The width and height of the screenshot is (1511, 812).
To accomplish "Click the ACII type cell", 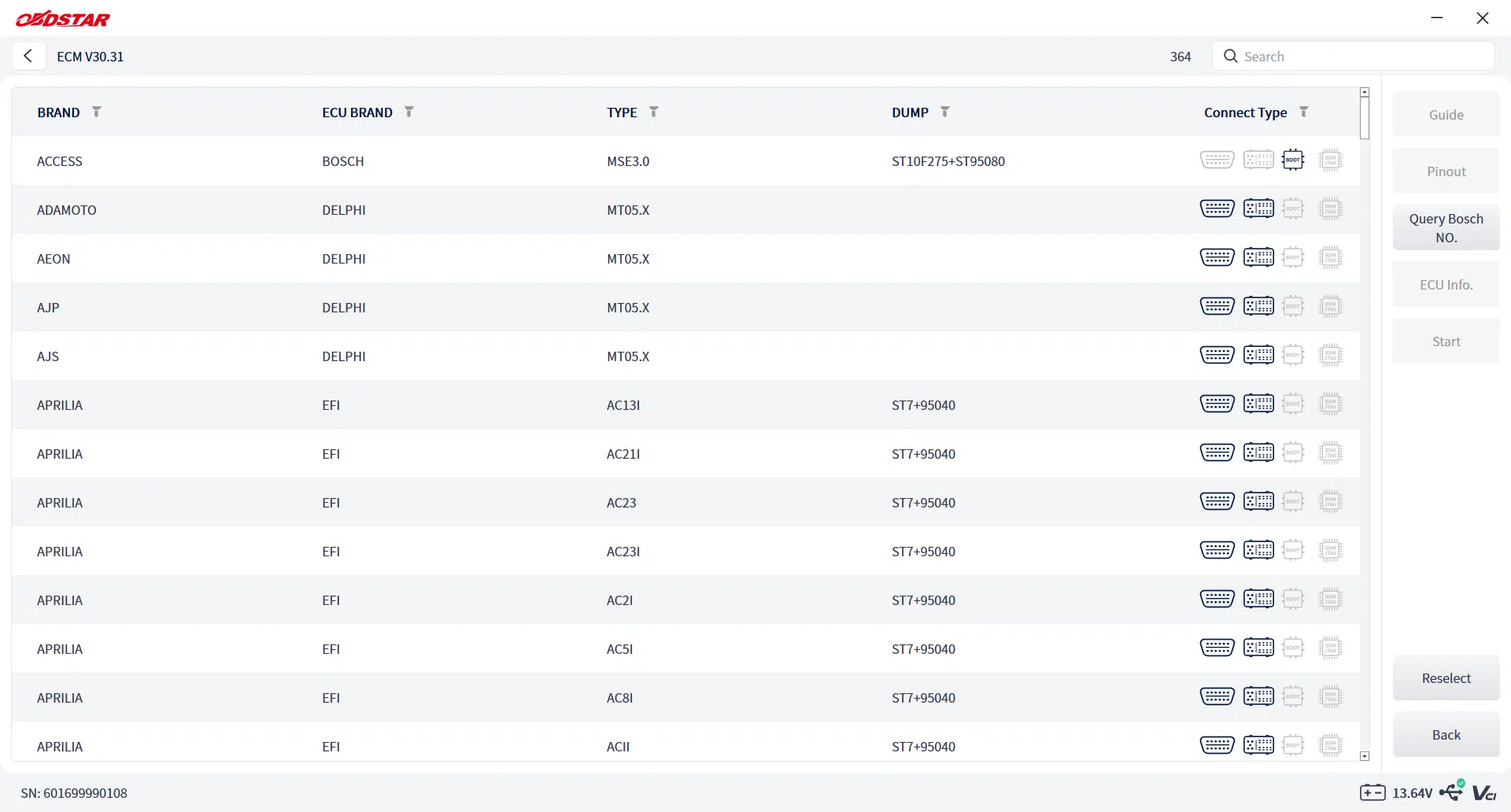I will tap(619, 747).
